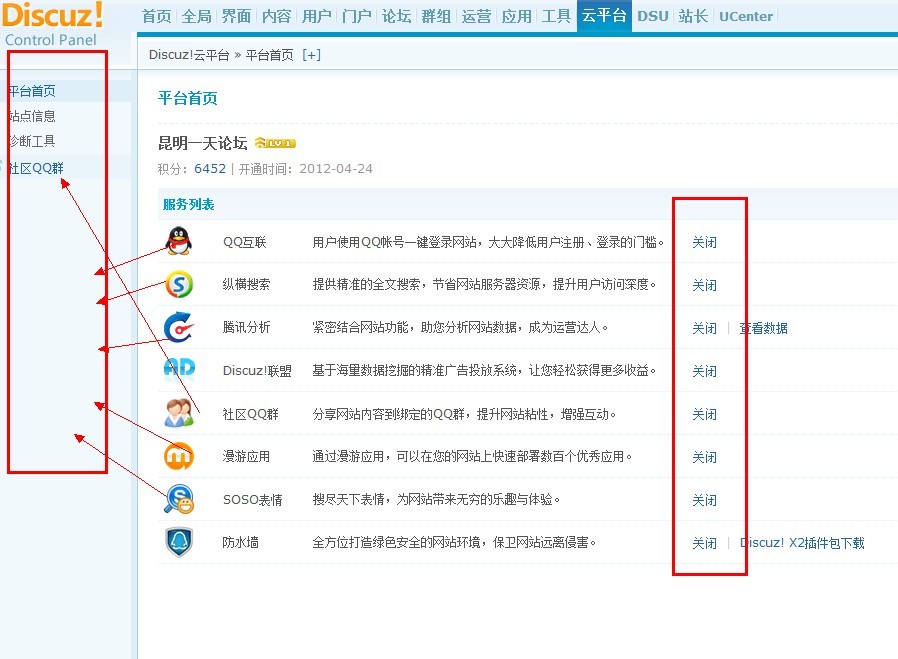Screen dimensions: 898x659
Task: Open the 内容 top menu
Action: click(x=277, y=16)
